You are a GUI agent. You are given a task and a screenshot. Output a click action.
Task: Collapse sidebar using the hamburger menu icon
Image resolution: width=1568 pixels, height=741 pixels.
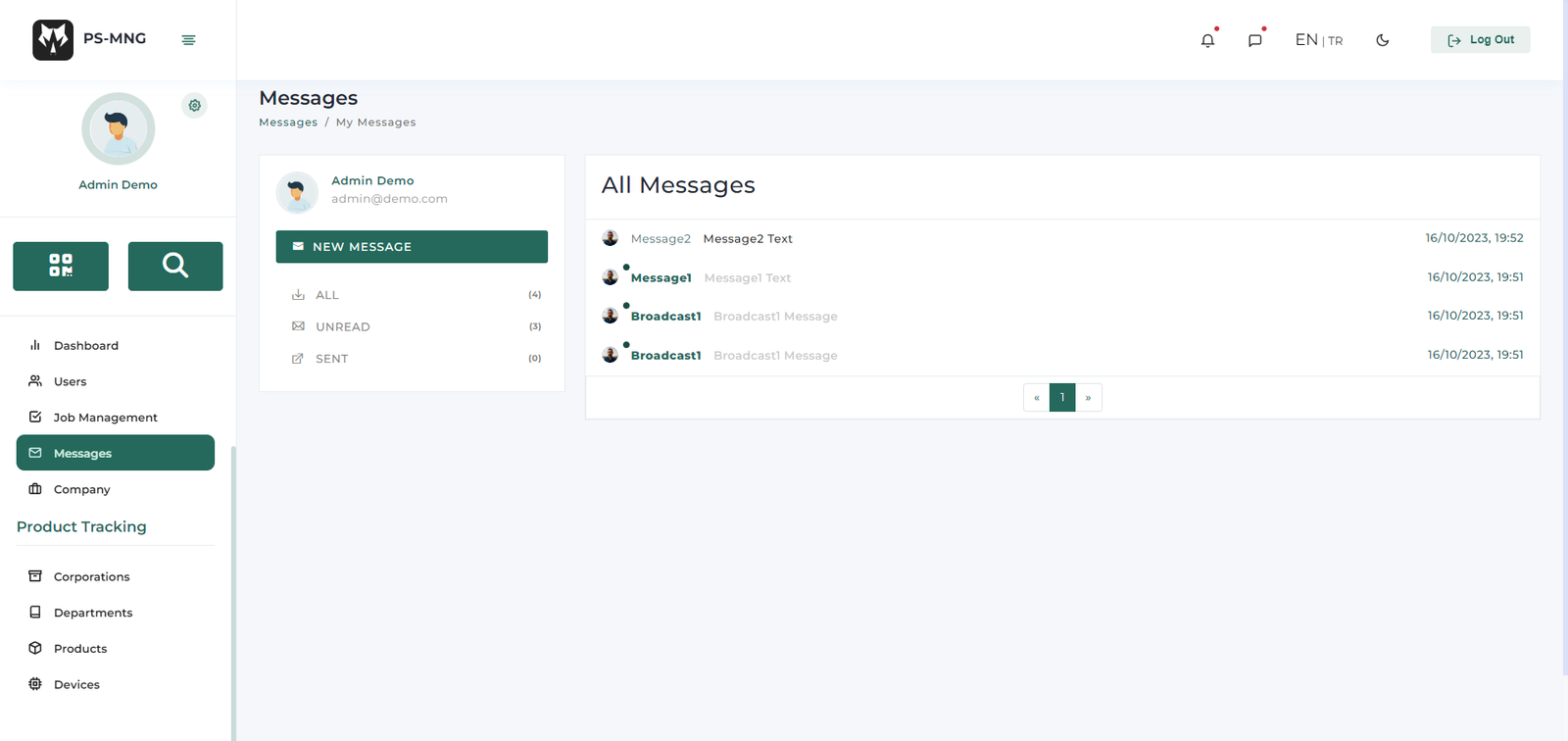pyautogui.click(x=188, y=40)
